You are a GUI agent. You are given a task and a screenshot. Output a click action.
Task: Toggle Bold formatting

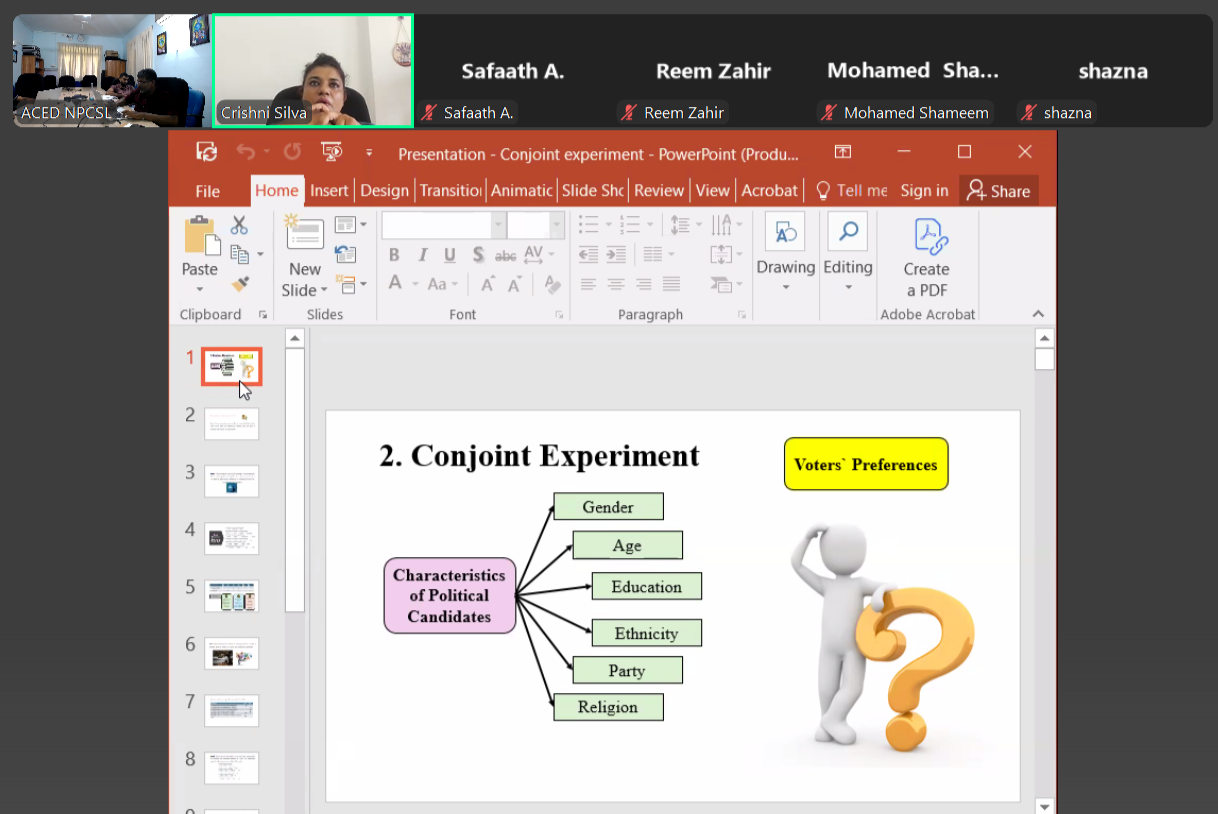coord(394,254)
